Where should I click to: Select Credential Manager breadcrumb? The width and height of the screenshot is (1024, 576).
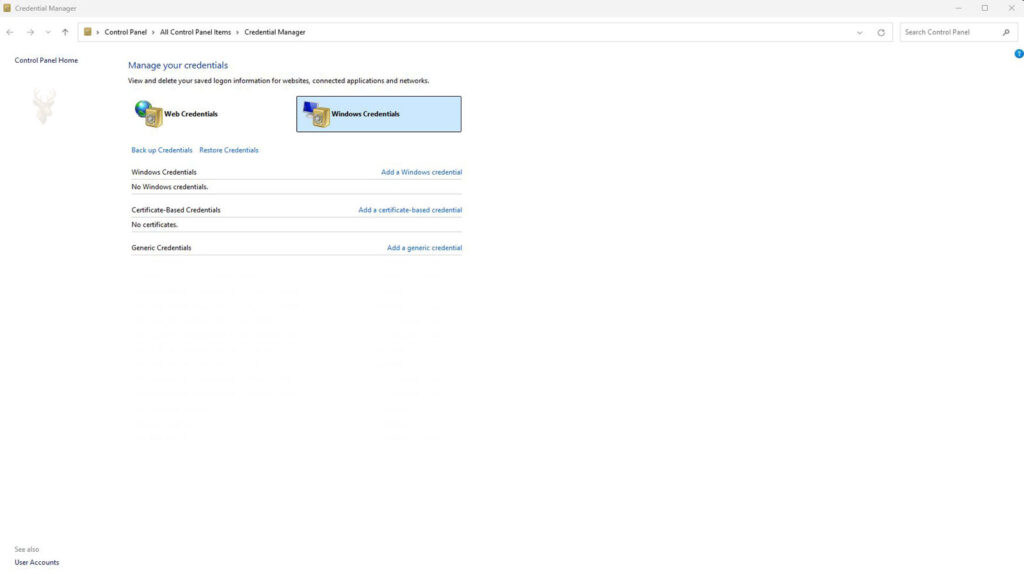coord(274,32)
